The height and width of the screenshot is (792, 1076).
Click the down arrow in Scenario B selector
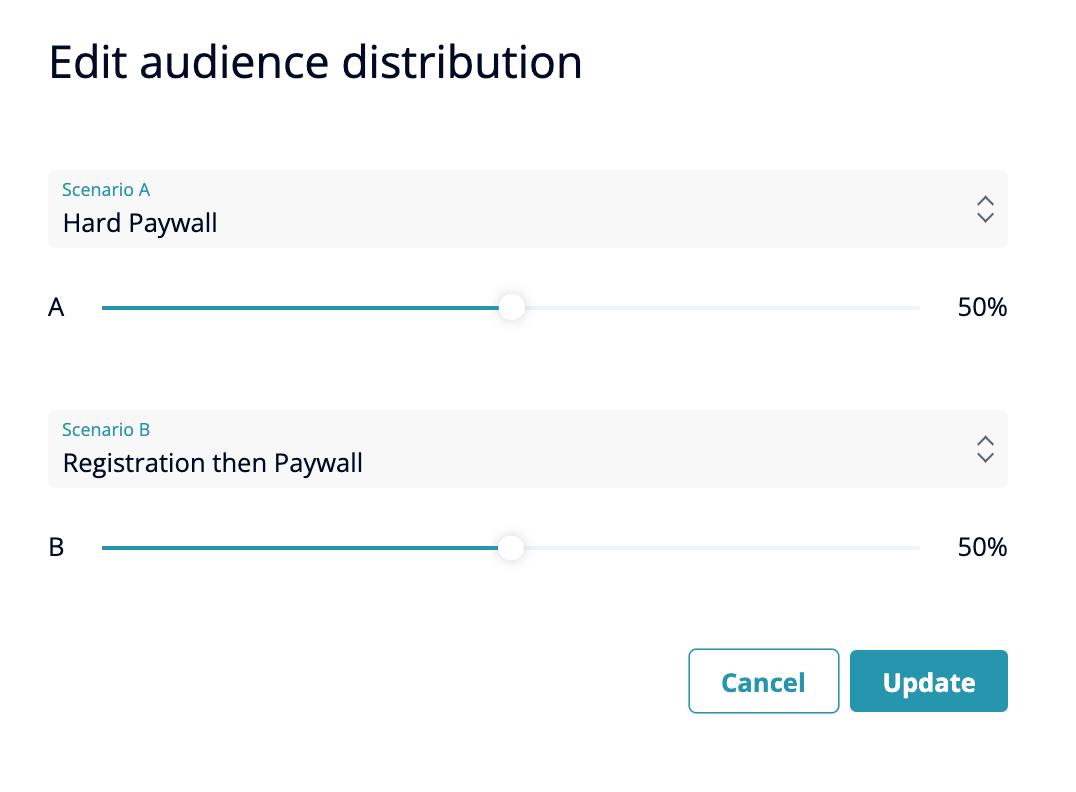click(985, 457)
